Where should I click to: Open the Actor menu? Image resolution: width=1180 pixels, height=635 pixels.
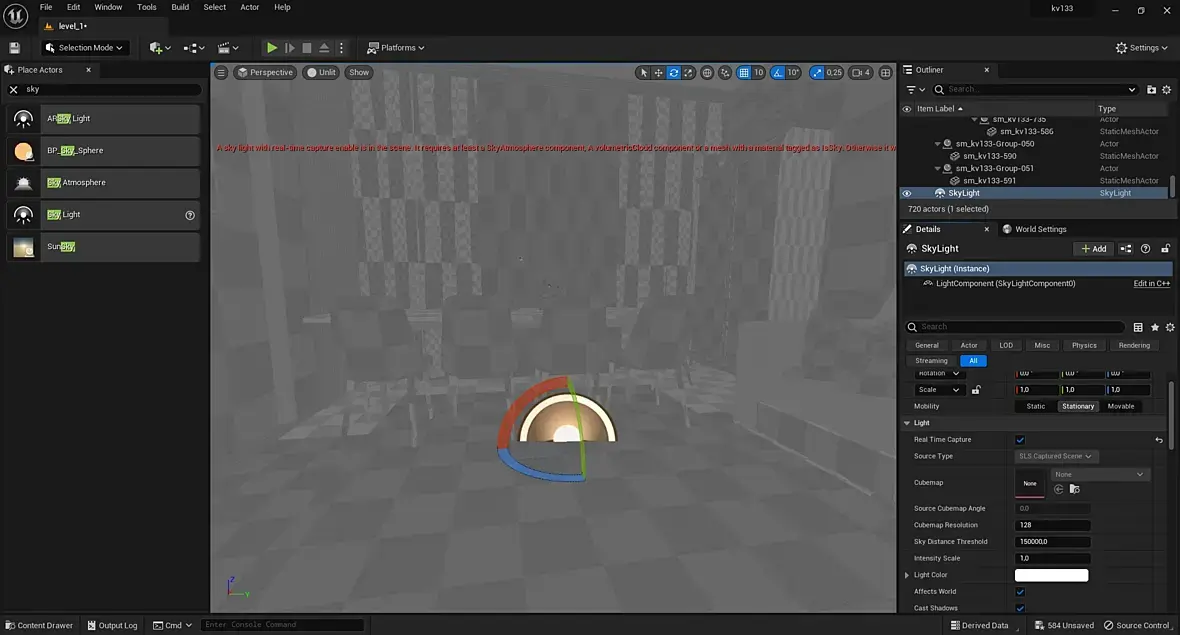250,7
